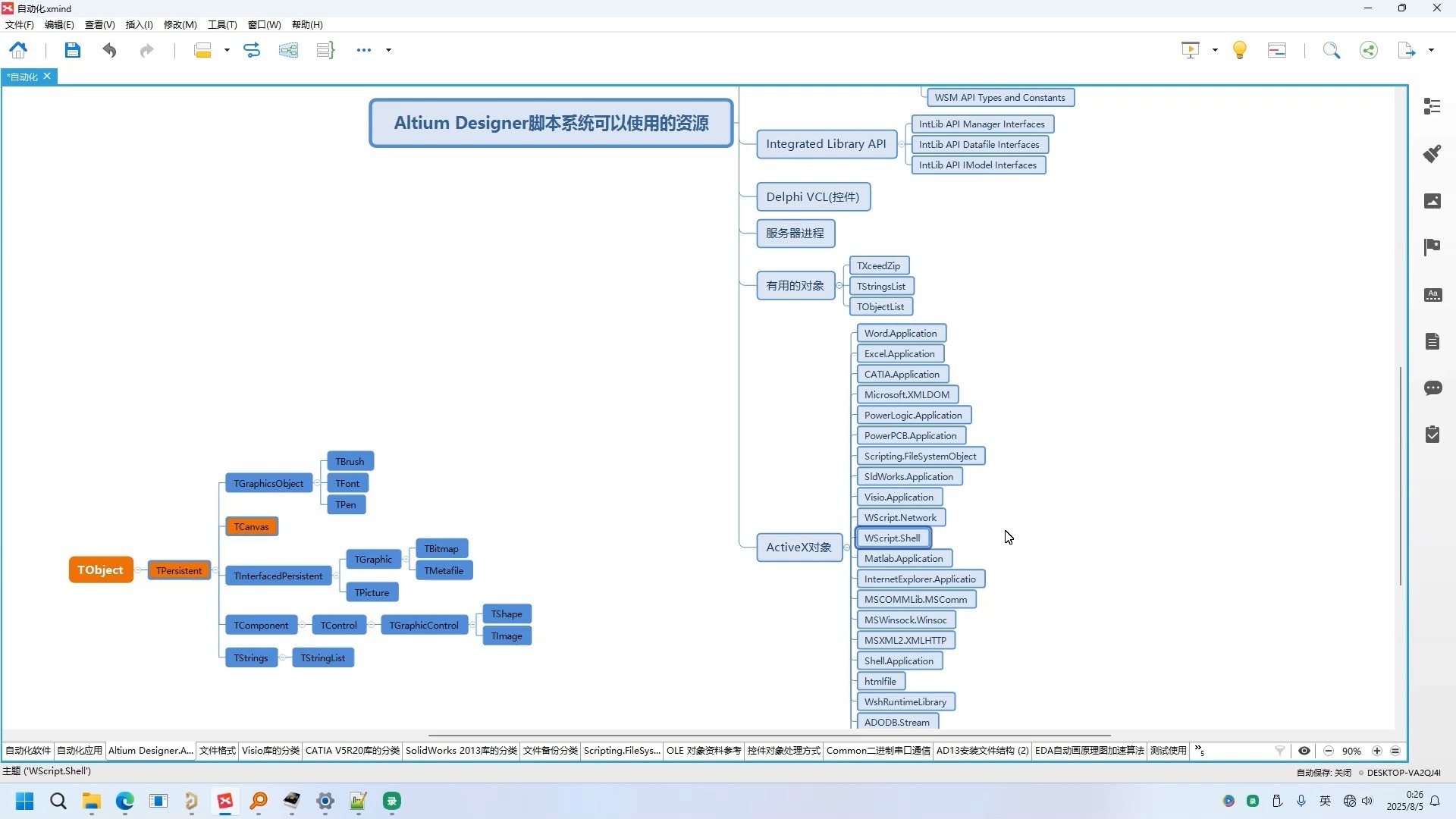The width and height of the screenshot is (1456, 819).
Task: Open the Comments panel in the right sidebar
Action: point(1432,388)
